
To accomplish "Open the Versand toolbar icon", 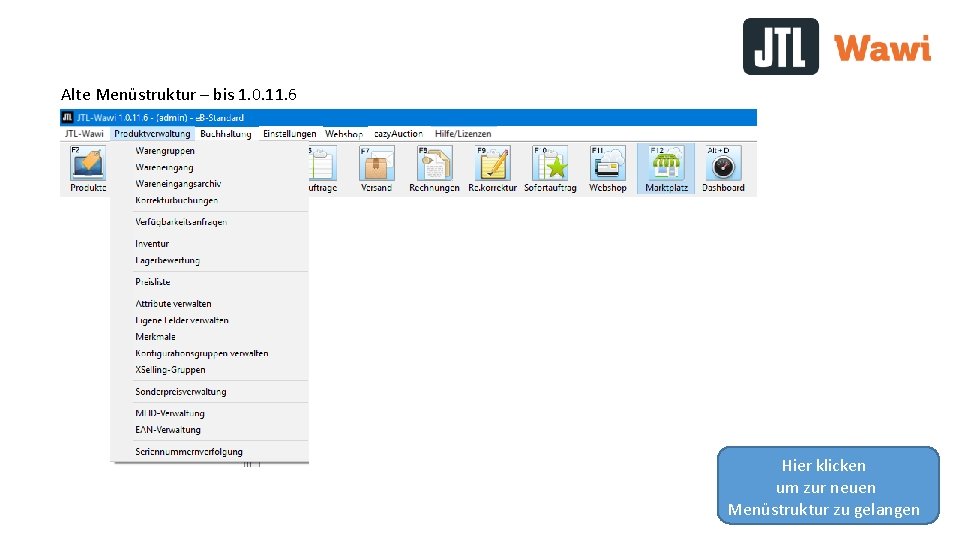I will coord(376,170).
